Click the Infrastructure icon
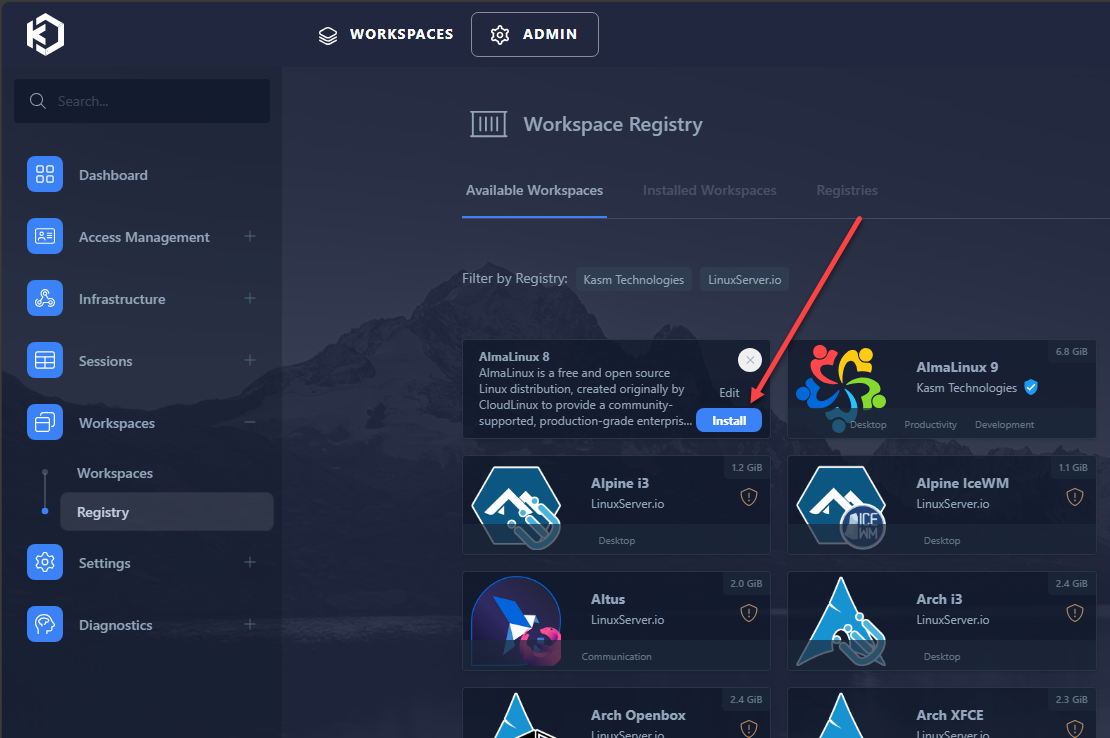This screenshot has width=1110, height=738. point(45,299)
